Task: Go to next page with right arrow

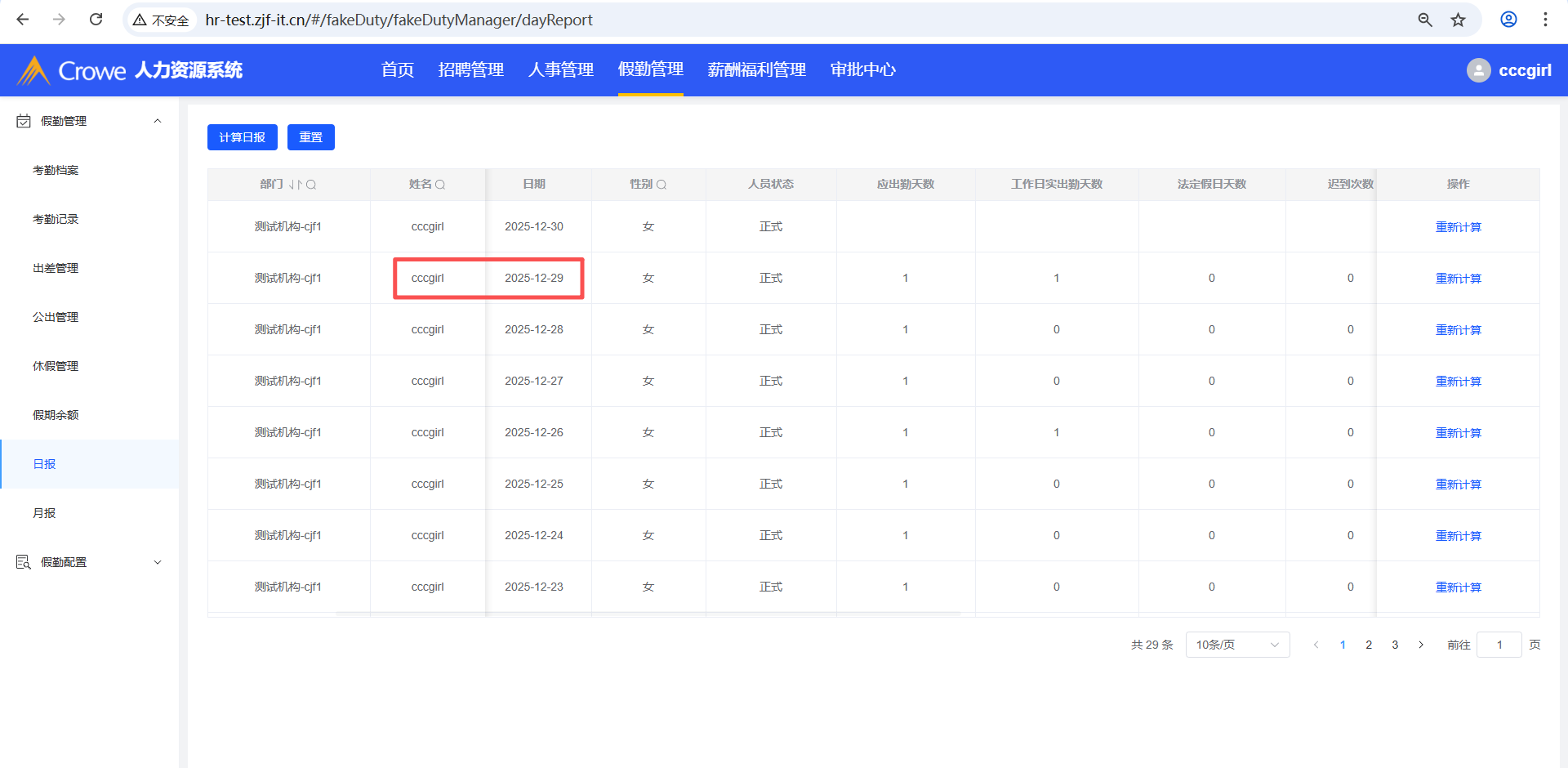Action: click(1421, 645)
